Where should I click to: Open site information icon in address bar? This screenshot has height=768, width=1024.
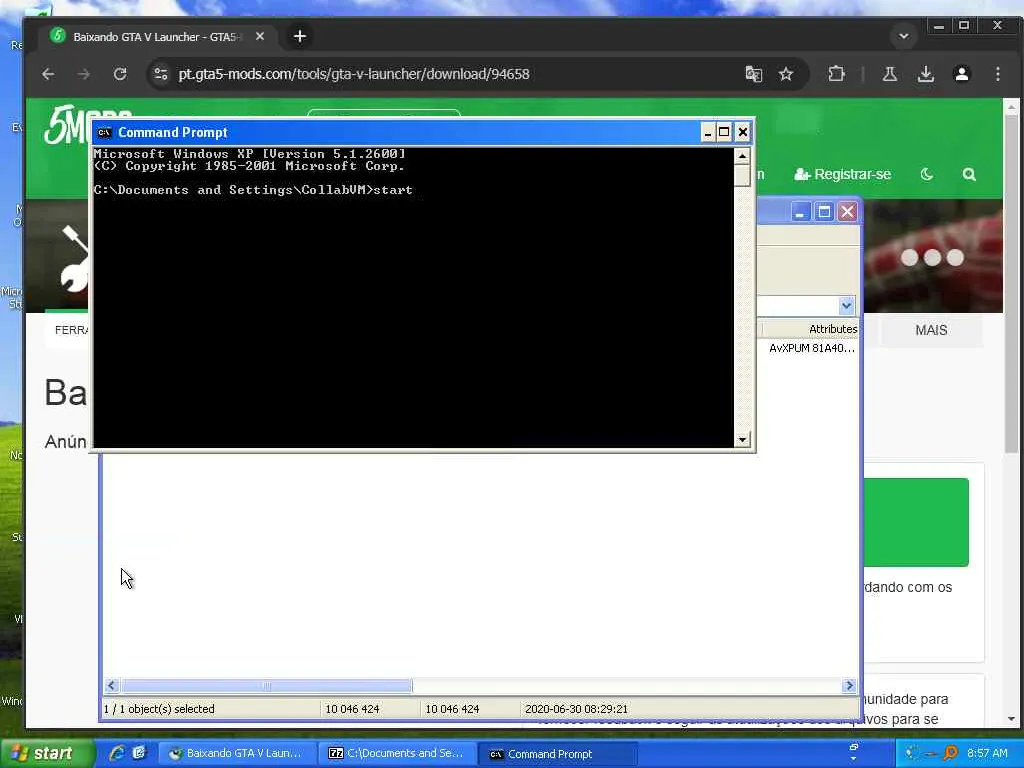(x=161, y=74)
